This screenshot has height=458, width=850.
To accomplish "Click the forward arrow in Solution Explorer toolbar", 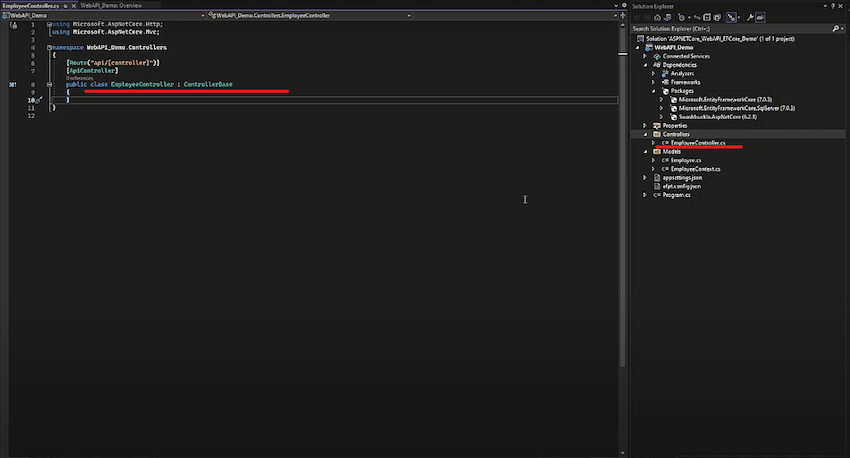I will point(647,17).
